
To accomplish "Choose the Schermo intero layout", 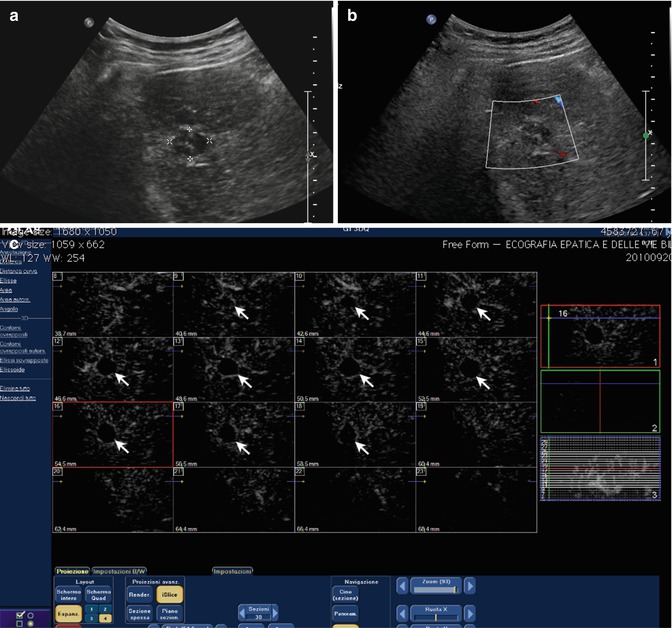I will click(x=69, y=593).
